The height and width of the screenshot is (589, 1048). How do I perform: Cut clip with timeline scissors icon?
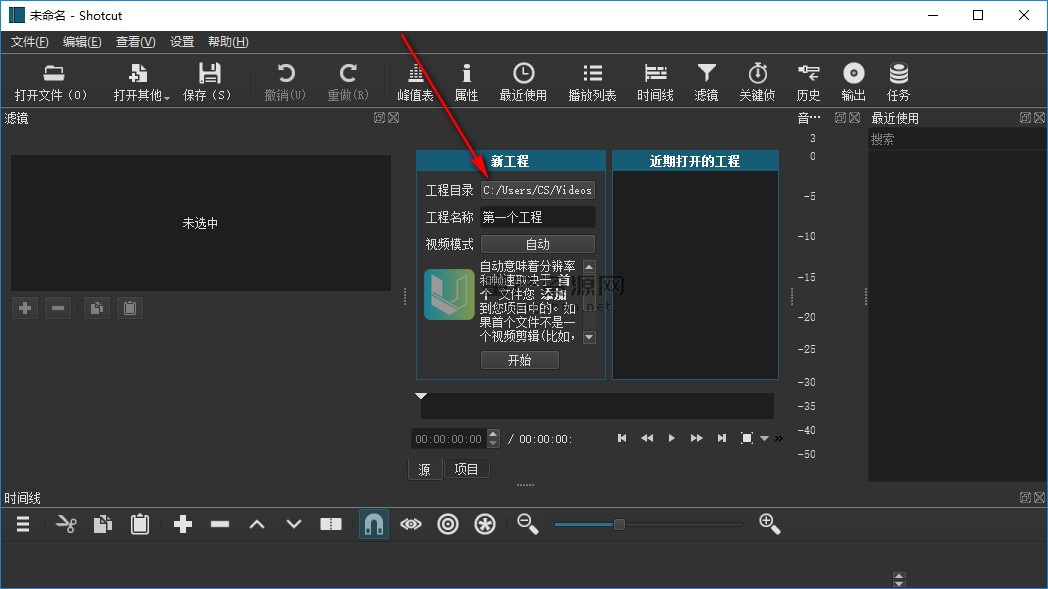click(x=66, y=525)
